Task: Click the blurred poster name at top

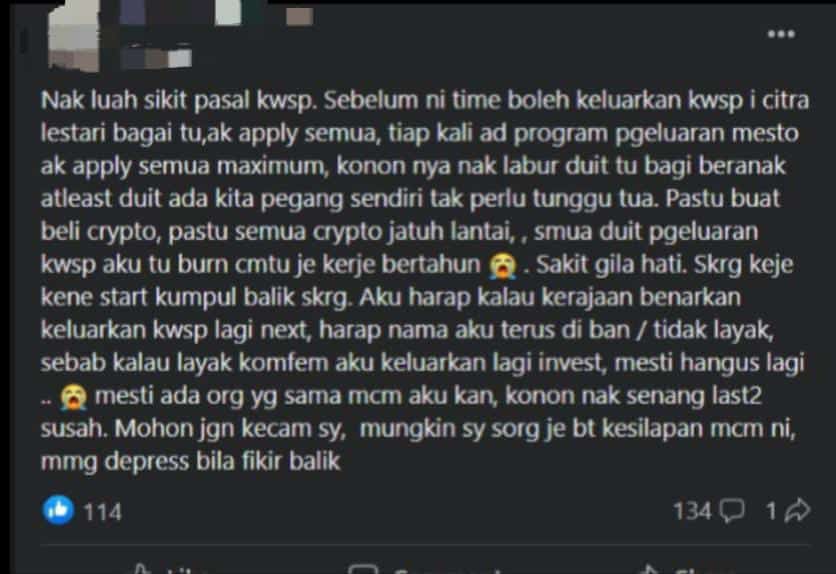Action: 216,13
